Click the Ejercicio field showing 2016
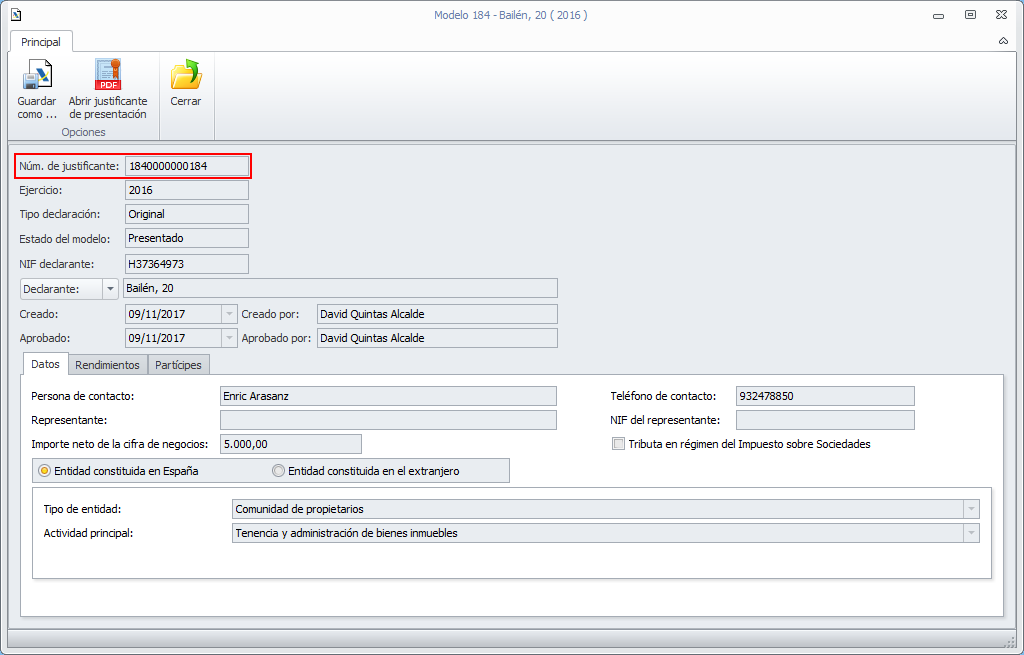The image size is (1024, 655). coord(187,190)
